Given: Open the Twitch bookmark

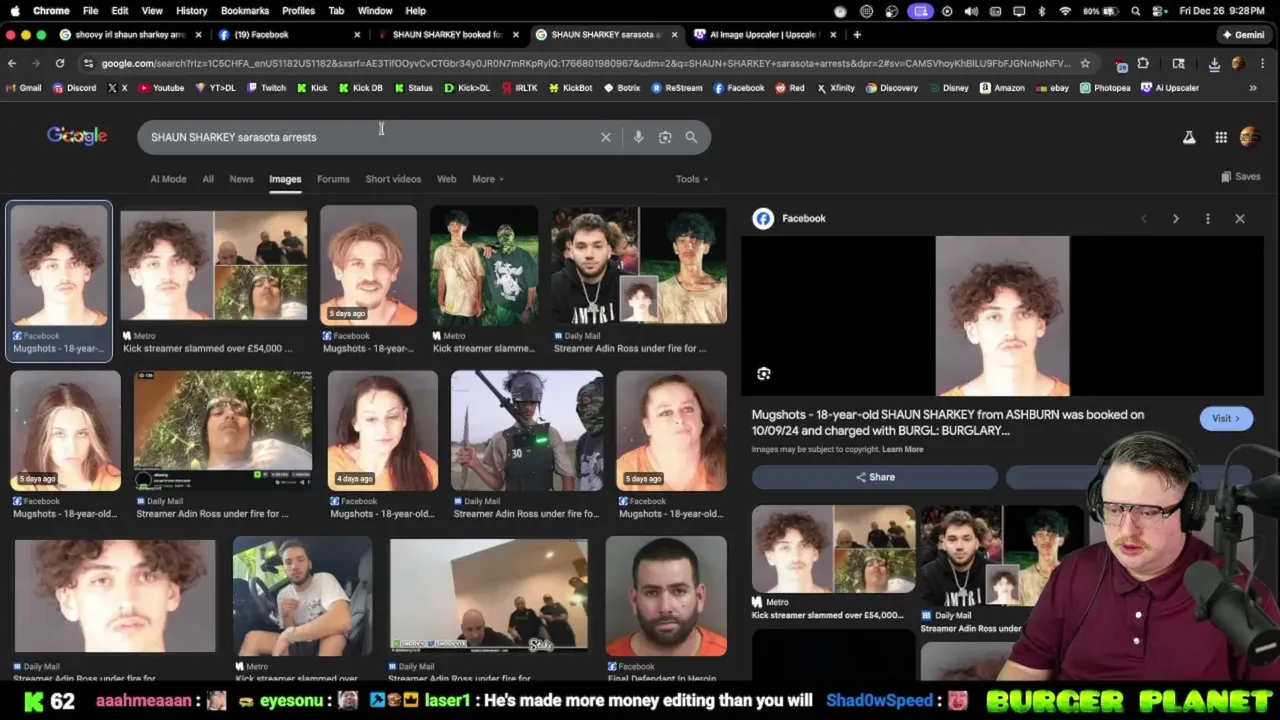Looking at the screenshot, I should click(x=266, y=88).
